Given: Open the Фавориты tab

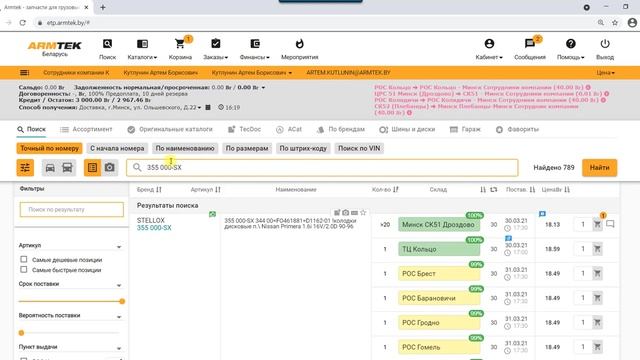Looking at the screenshot, I should point(517,129).
